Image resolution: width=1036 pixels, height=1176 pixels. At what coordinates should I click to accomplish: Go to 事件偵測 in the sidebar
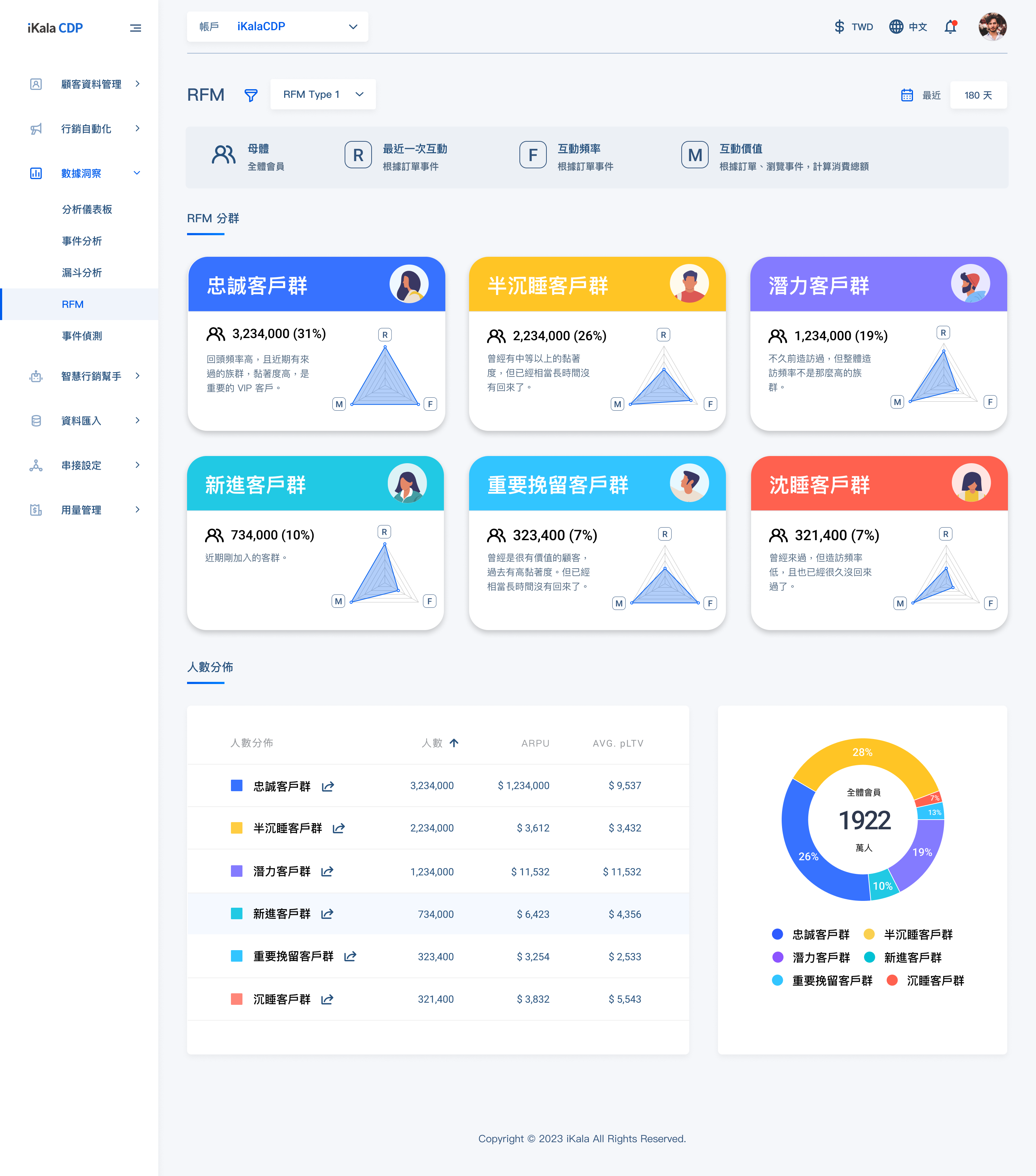click(82, 336)
